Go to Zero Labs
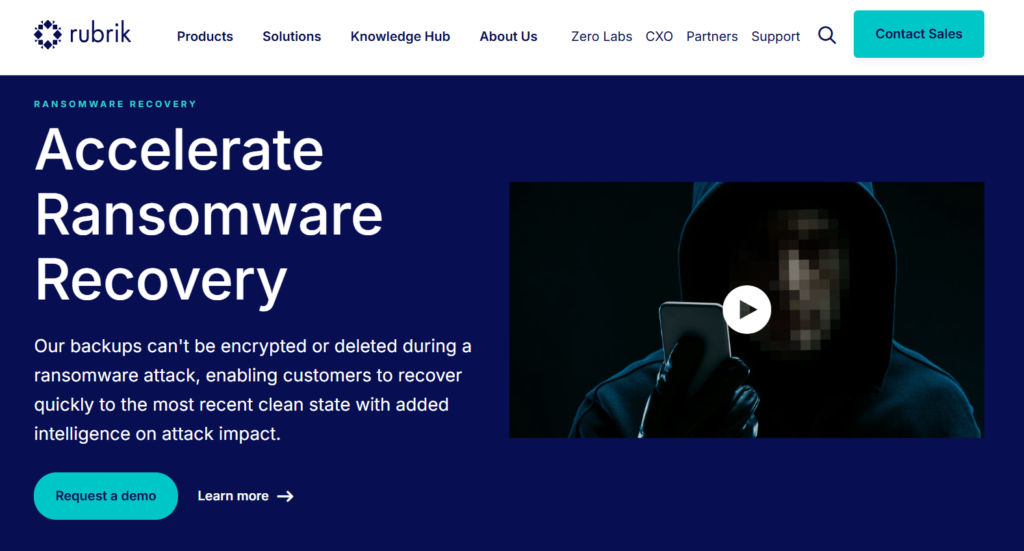 point(601,37)
